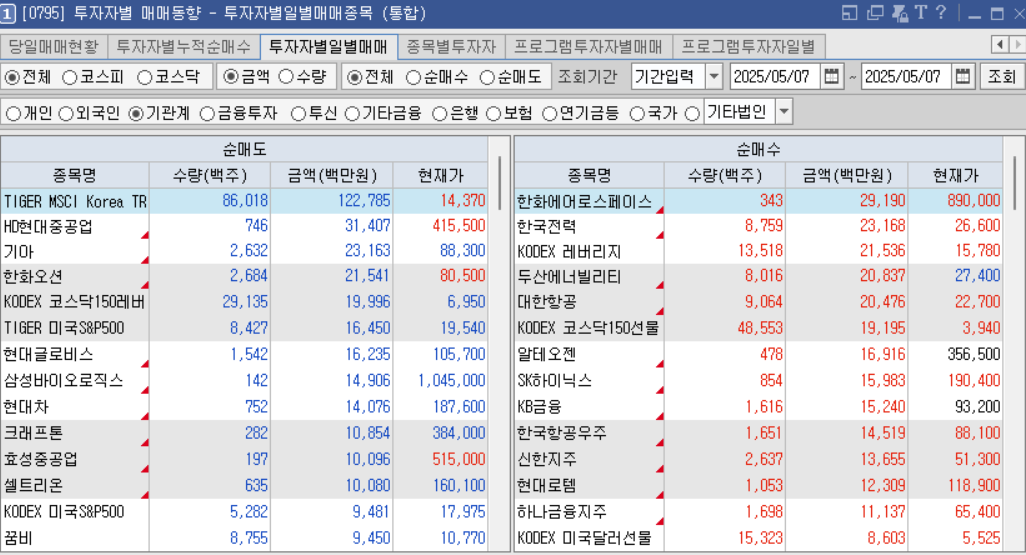Click the 현재가 header in the 순매수 table

[x=955, y=175]
